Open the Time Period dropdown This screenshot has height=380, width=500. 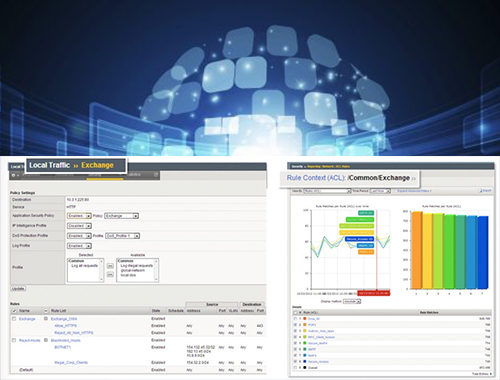(380, 191)
